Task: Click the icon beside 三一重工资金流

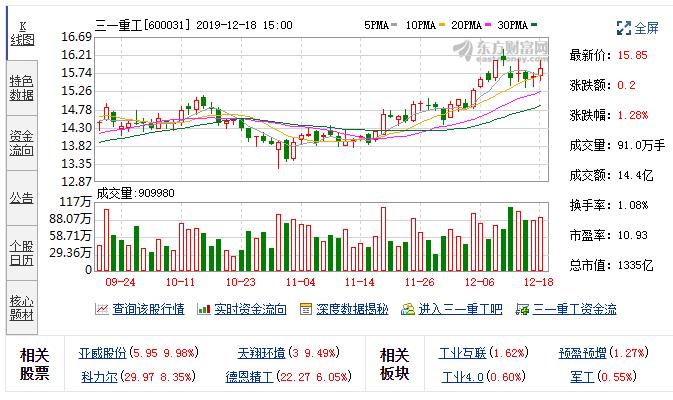Action: (522, 309)
